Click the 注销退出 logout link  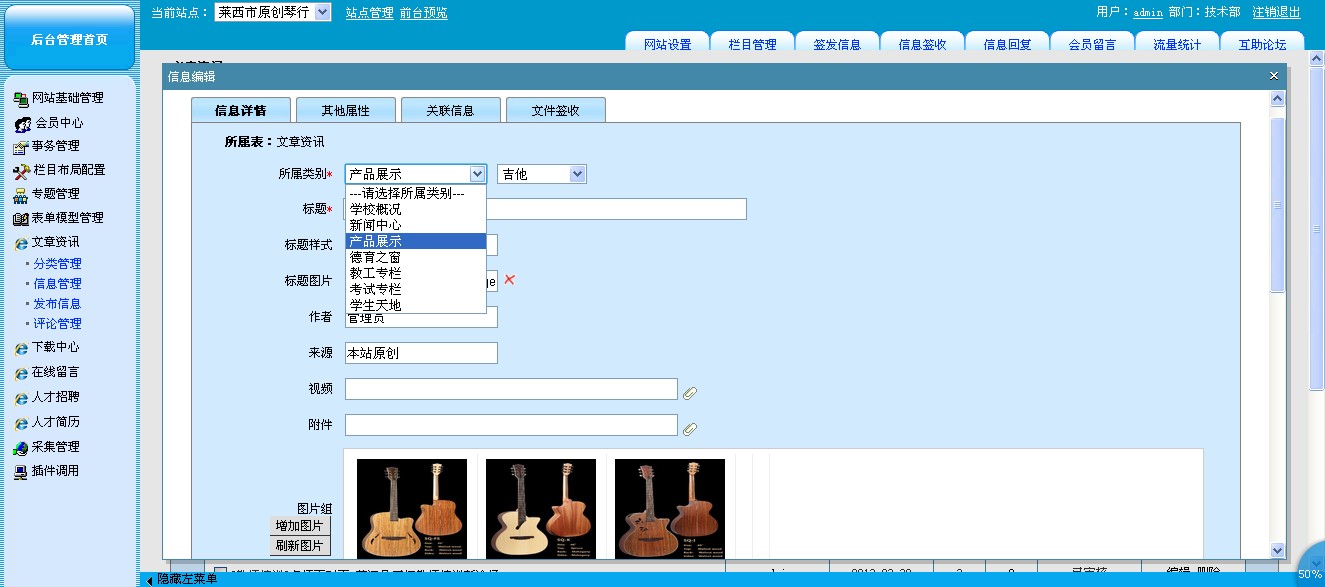pyautogui.click(x=1276, y=12)
